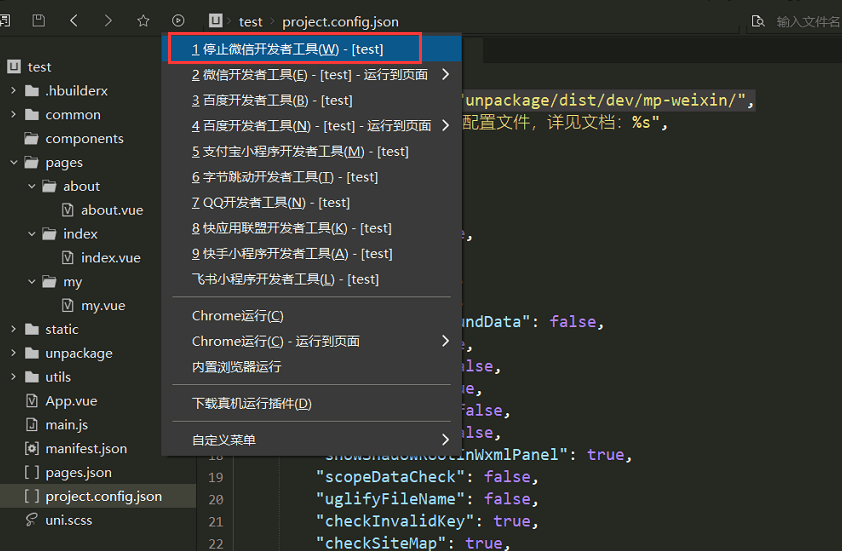The width and height of the screenshot is (842, 551).
Task: Select 下载真机运行插件(D)
Action: pos(311,403)
